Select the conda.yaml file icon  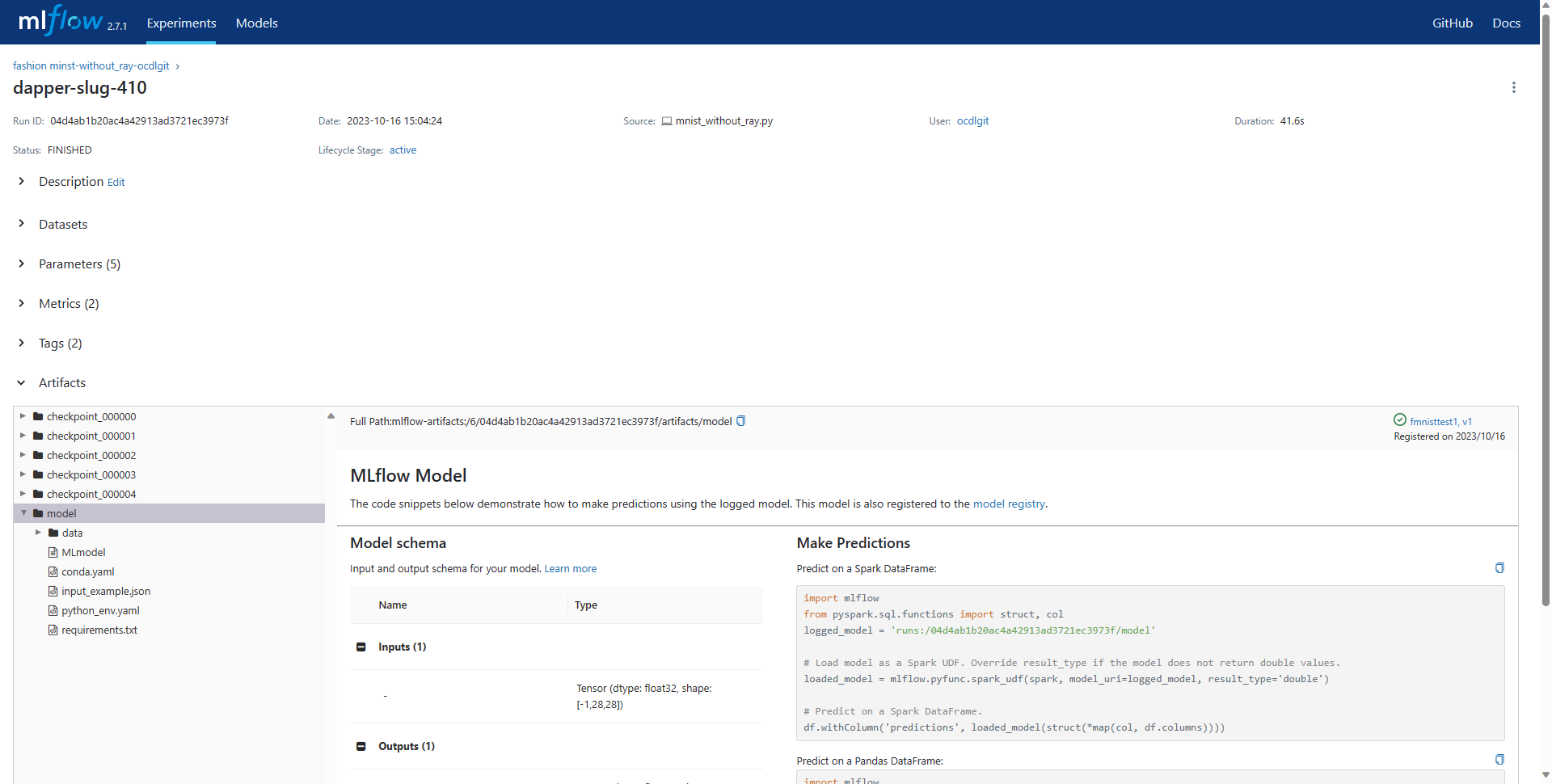[53, 572]
